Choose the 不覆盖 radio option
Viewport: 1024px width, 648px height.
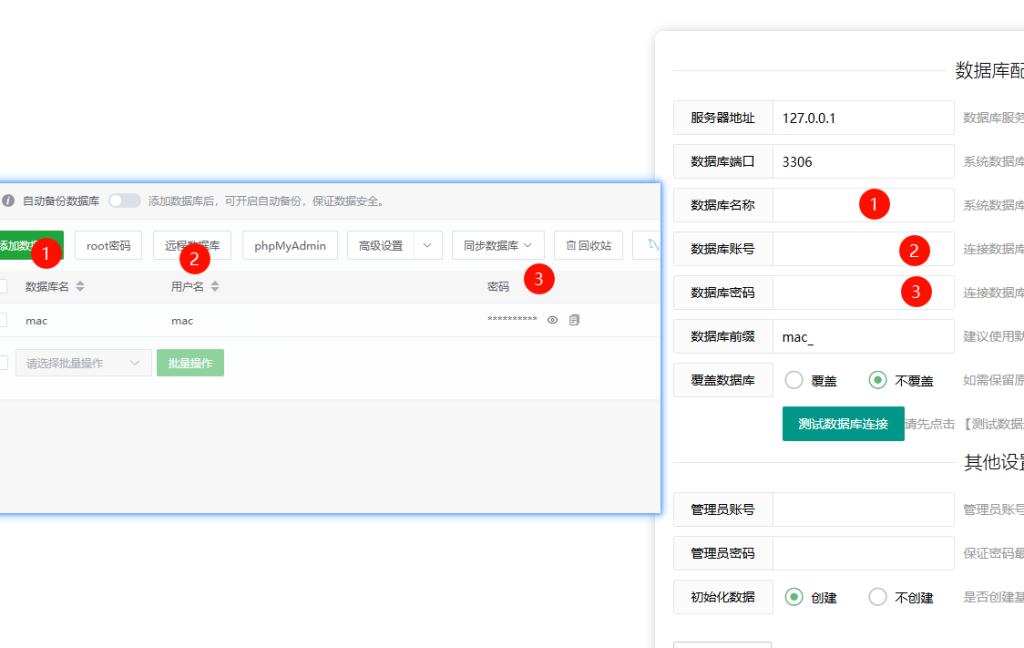pos(878,380)
